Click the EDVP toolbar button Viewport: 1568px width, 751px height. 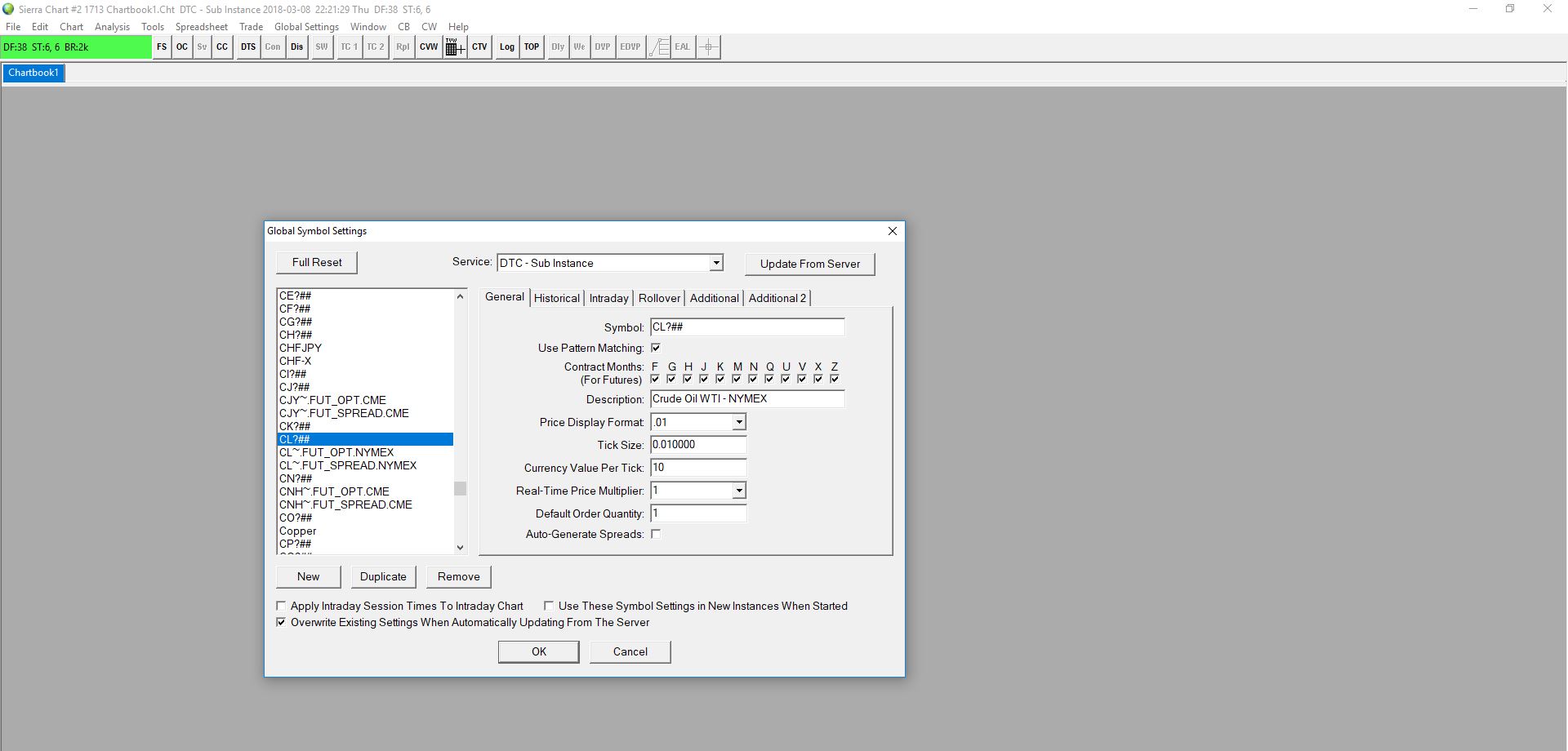(x=630, y=47)
